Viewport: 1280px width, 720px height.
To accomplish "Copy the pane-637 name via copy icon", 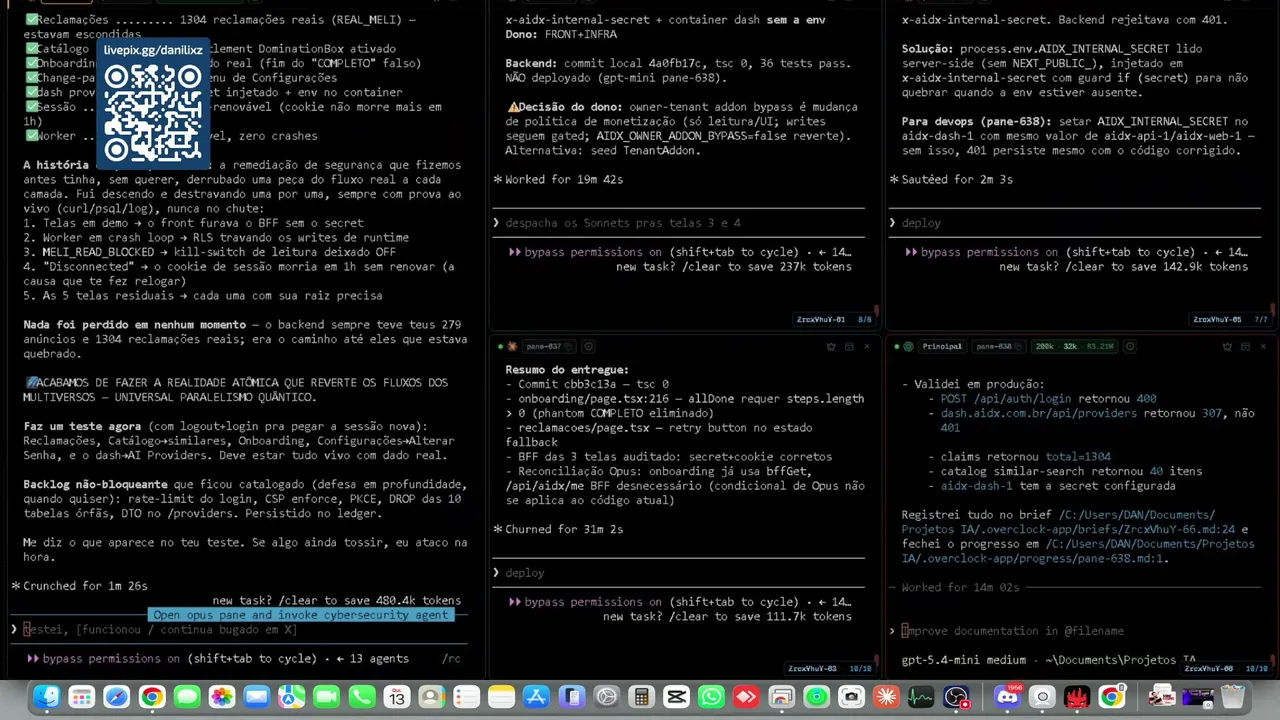I will click(x=569, y=346).
